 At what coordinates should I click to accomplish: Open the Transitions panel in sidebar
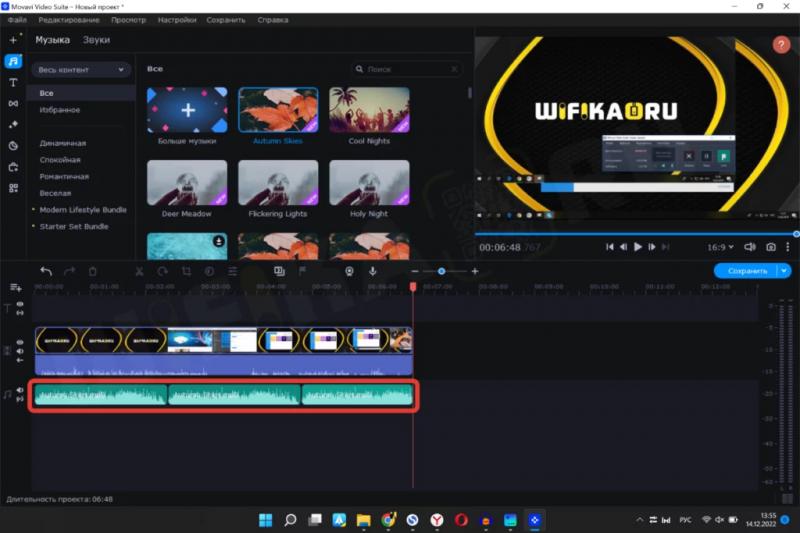point(14,103)
